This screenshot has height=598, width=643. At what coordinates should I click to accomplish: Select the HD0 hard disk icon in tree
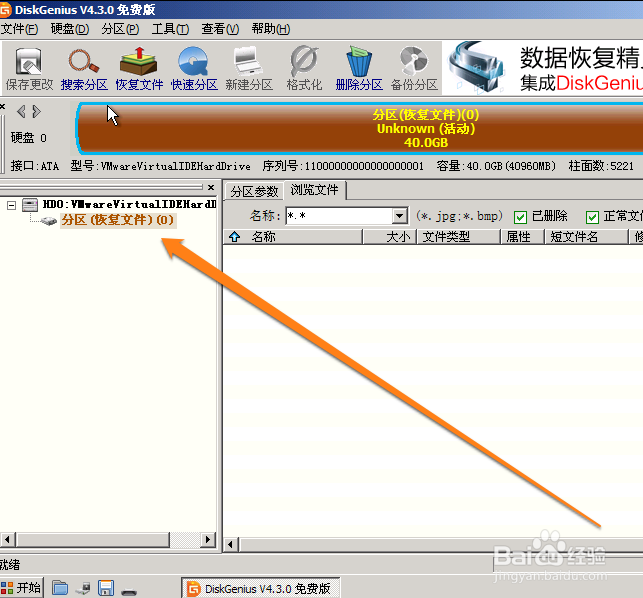pyautogui.click(x=30, y=204)
